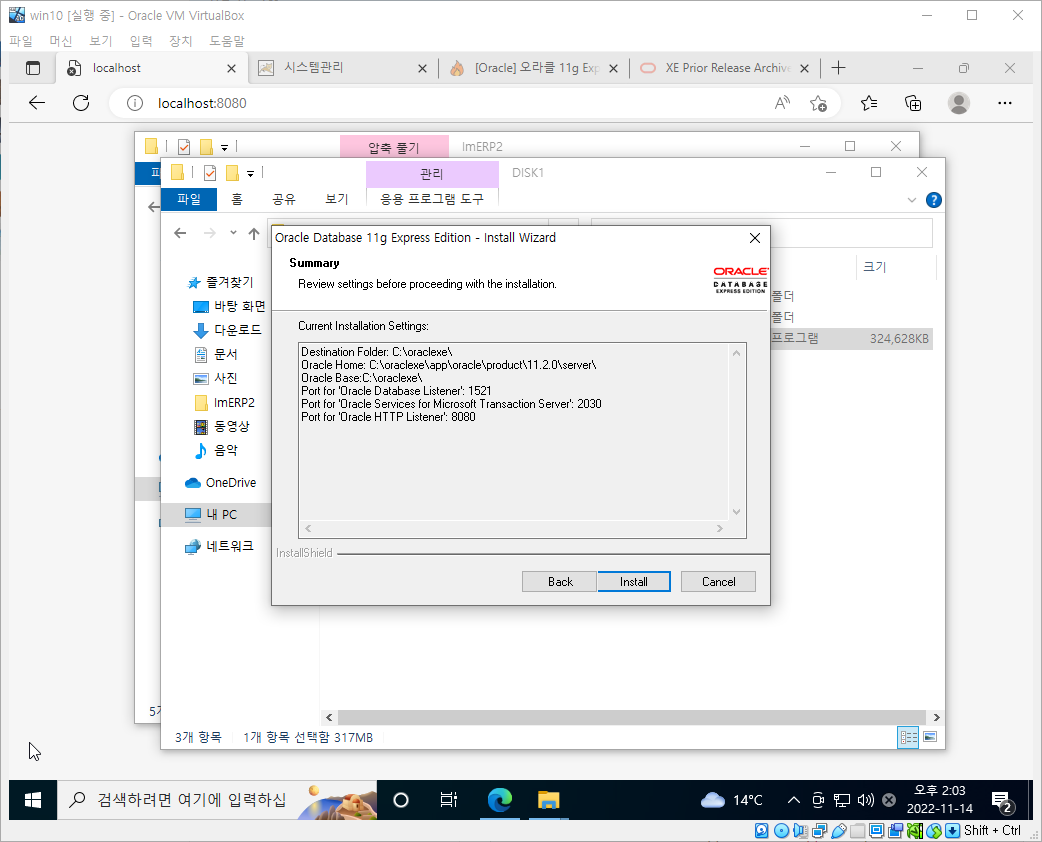The image size is (1042, 842).
Task: Switch to large icons view in explorer
Action: [x=930, y=737]
